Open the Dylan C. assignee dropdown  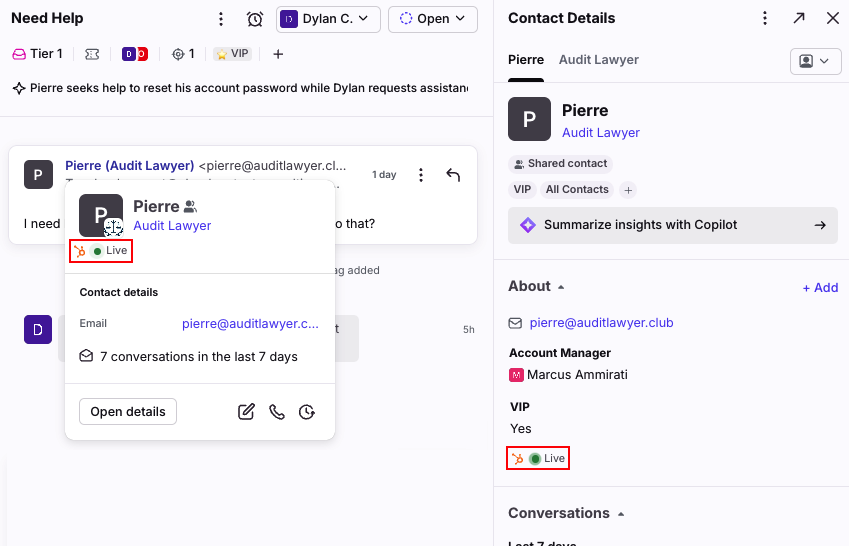point(328,19)
